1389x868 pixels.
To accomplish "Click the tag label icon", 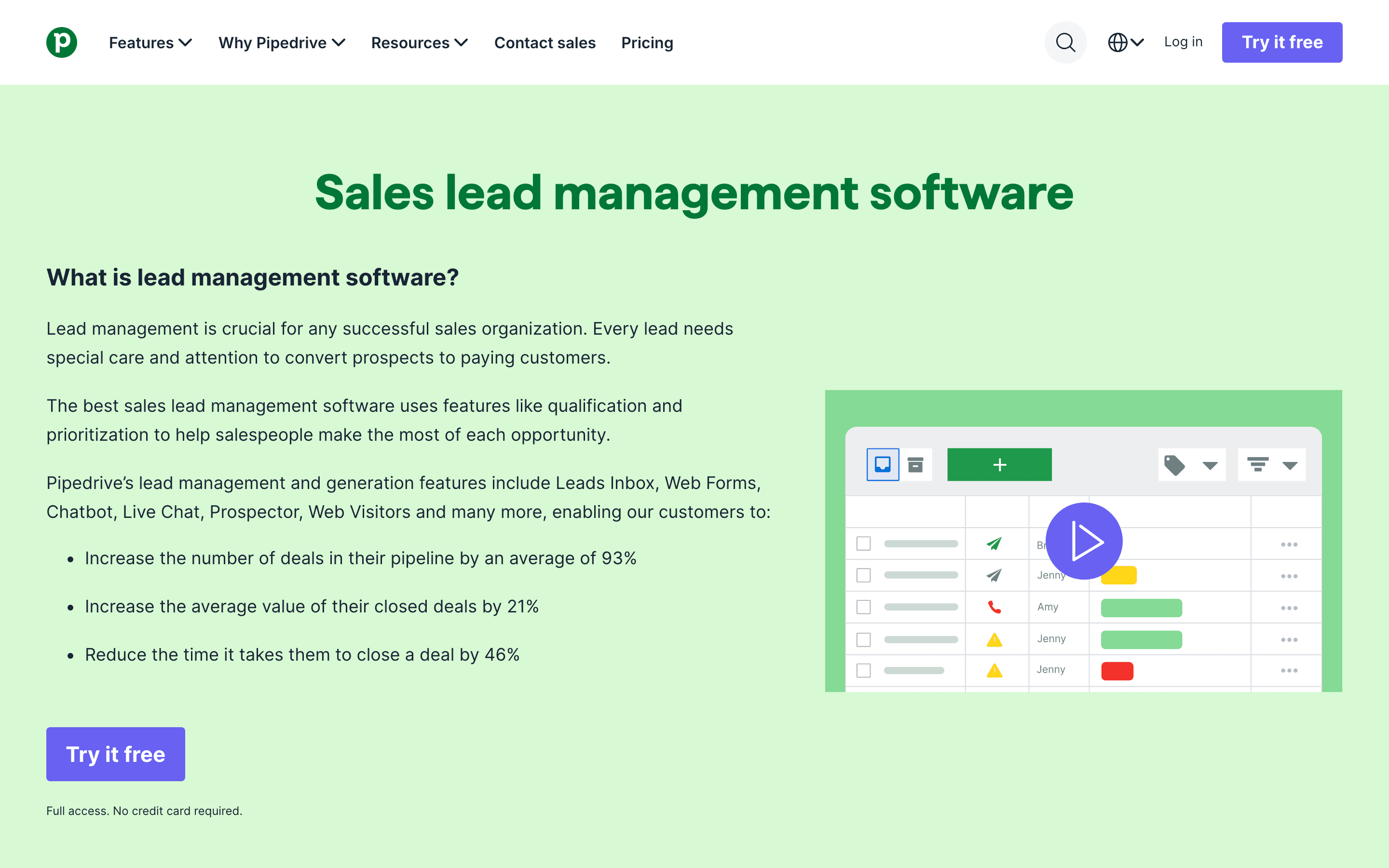I will [x=1175, y=465].
